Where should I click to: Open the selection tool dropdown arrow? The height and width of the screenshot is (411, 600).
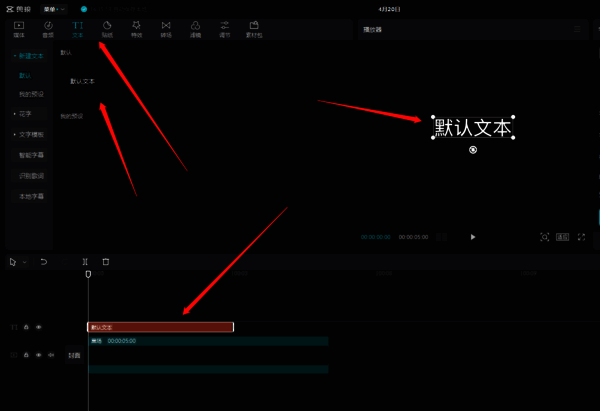pyautogui.click(x=24, y=262)
